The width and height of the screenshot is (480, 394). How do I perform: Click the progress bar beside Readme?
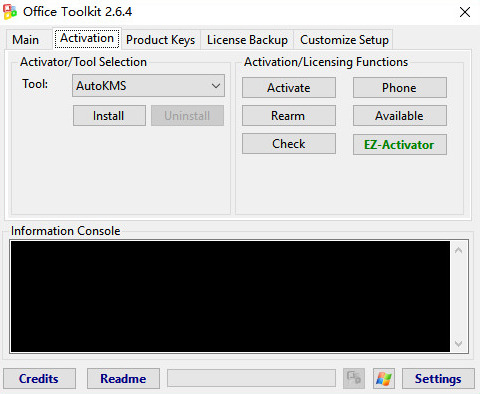(251, 378)
